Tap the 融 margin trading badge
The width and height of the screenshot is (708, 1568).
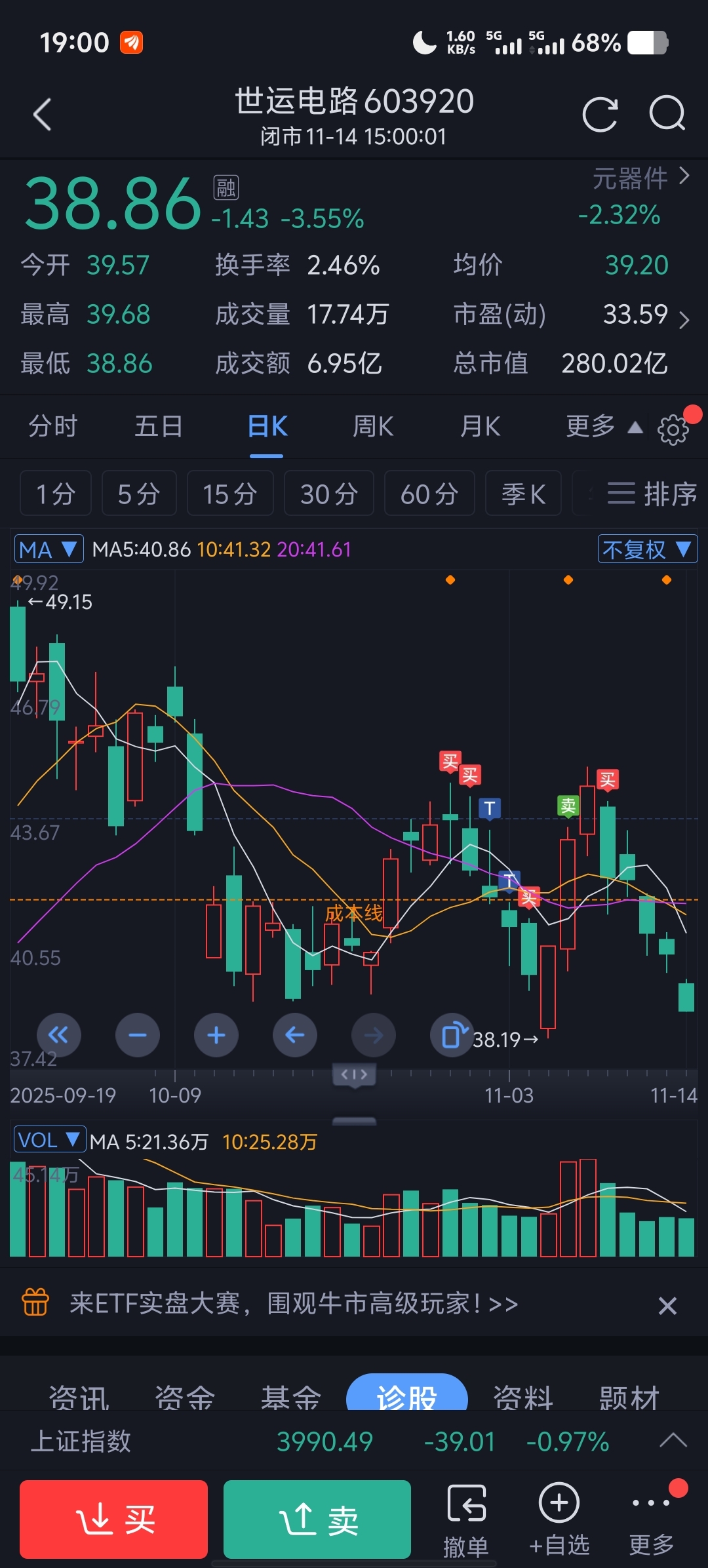pos(226,187)
